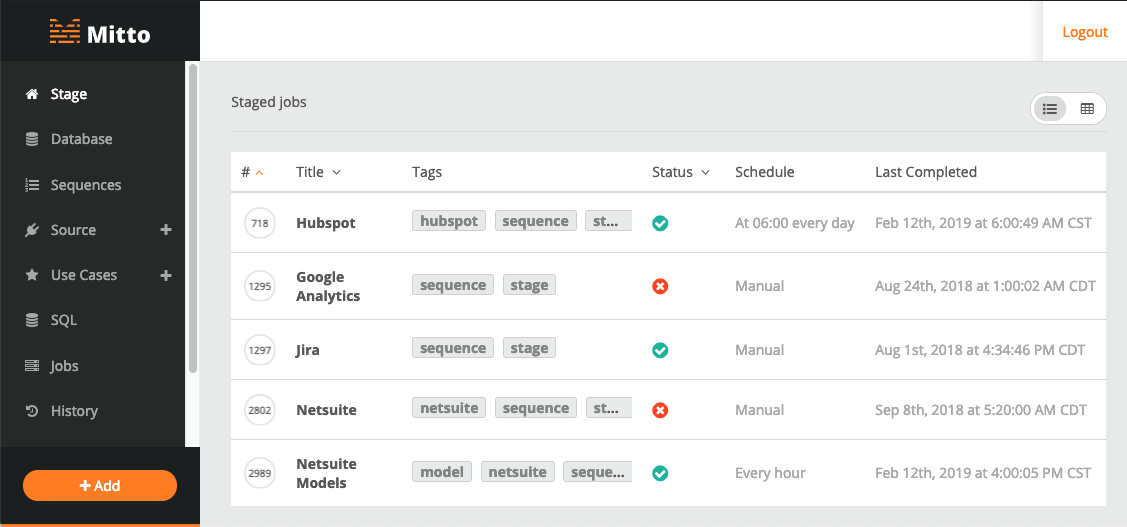
Task: Click the red error status for Google Analytics
Action: (x=660, y=286)
